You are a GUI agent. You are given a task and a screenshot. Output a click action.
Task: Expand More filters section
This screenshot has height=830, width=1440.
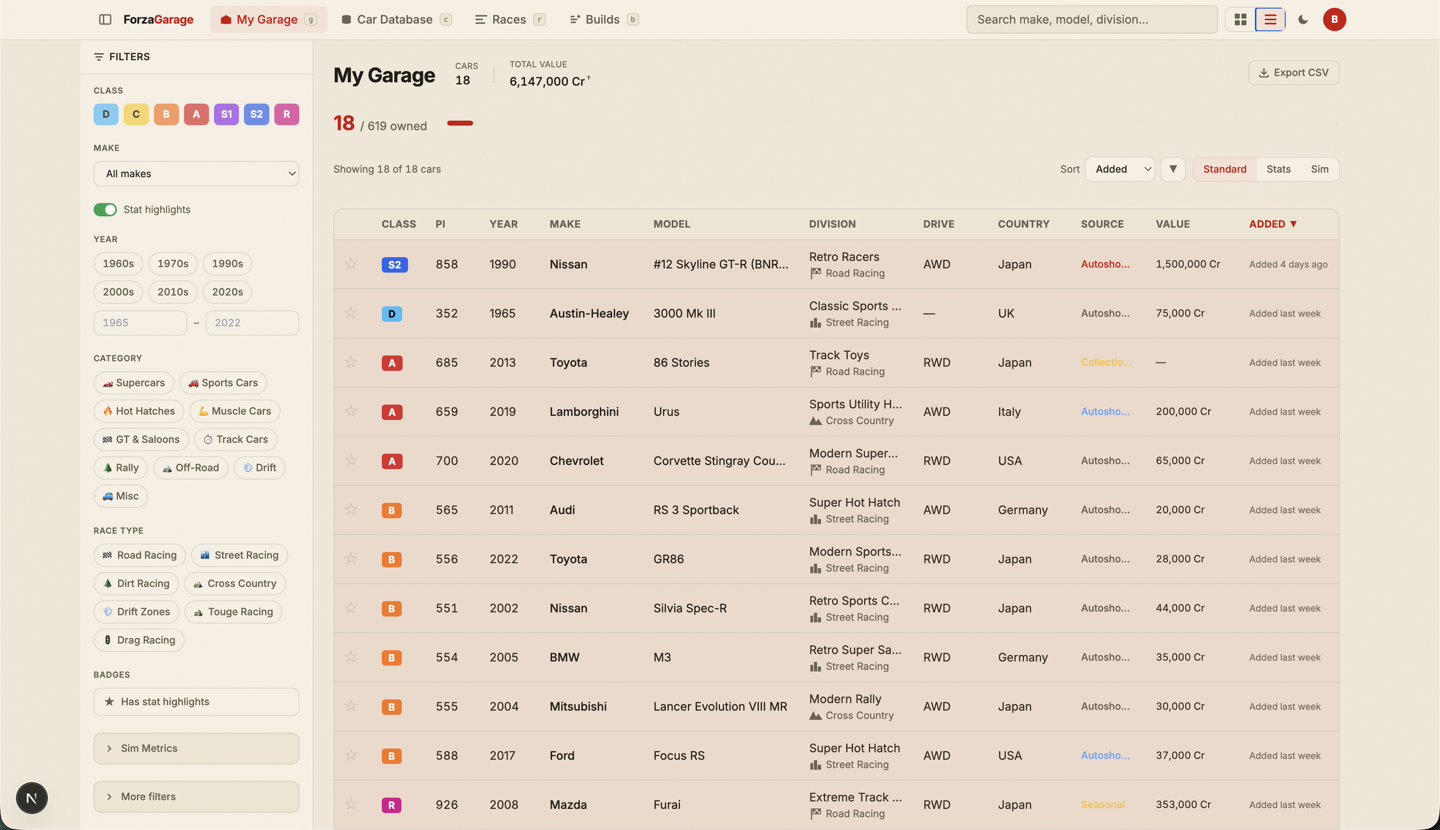[x=196, y=797]
